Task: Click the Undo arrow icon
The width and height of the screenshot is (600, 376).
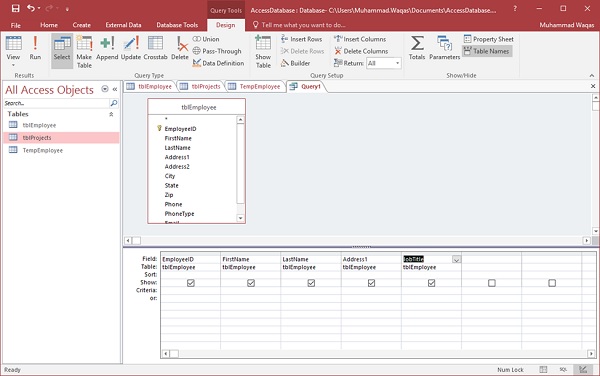Action: pos(31,8)
